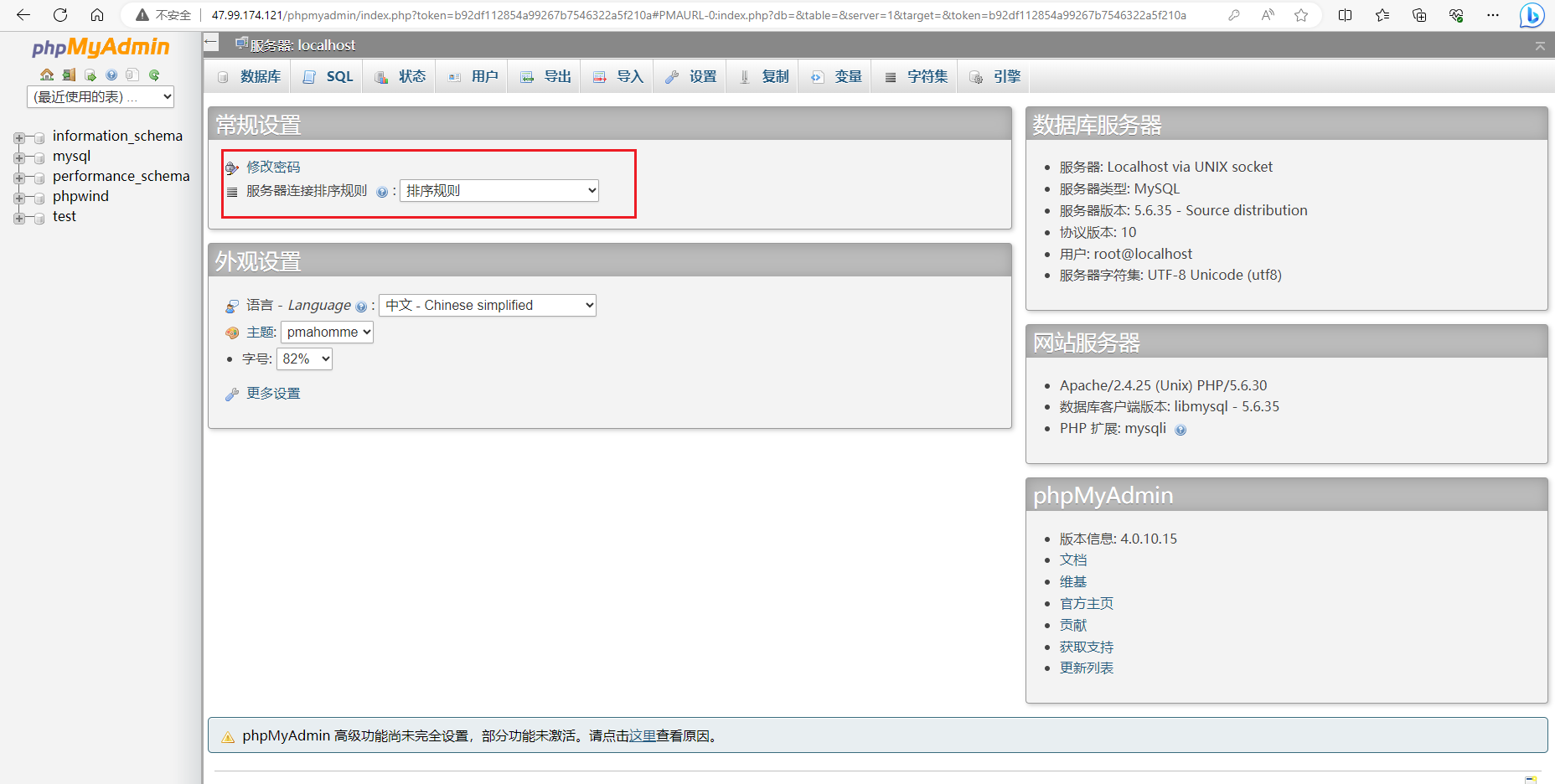Switch to the 状态 tab
Viewport: 1555px width, 784px height.
400,77
